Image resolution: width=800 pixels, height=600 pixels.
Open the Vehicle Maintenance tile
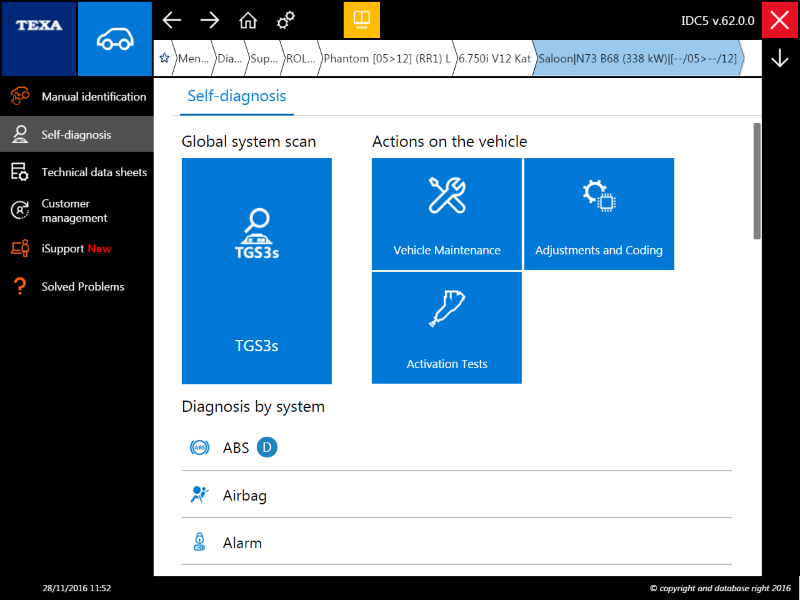(x=447, y=214)
